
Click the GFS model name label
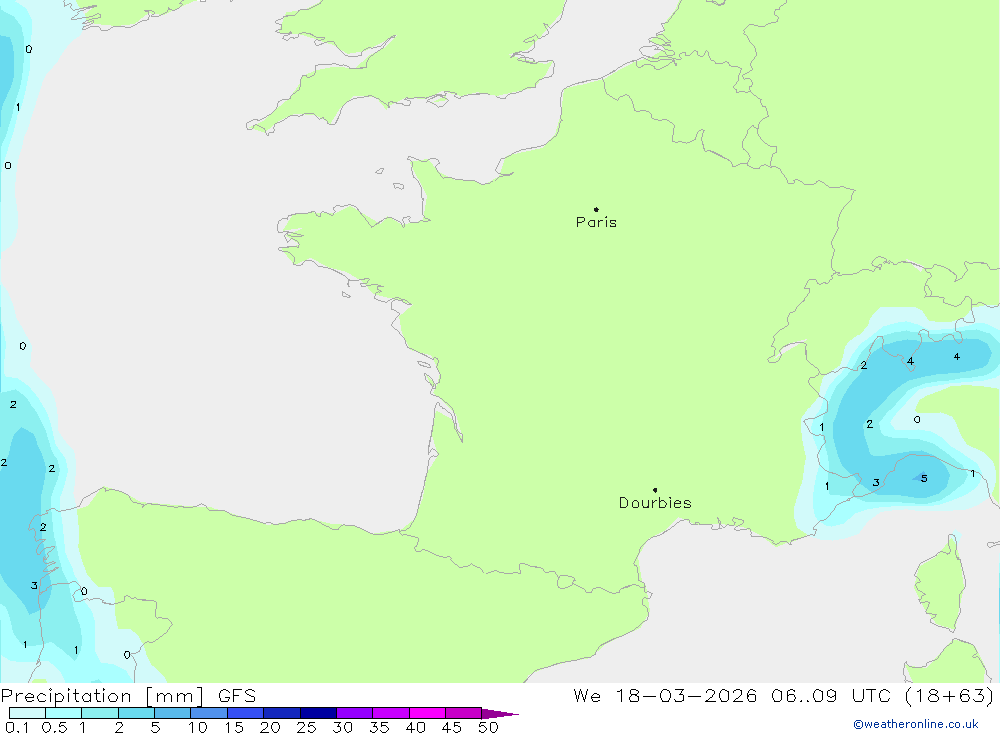coord(237,696)
